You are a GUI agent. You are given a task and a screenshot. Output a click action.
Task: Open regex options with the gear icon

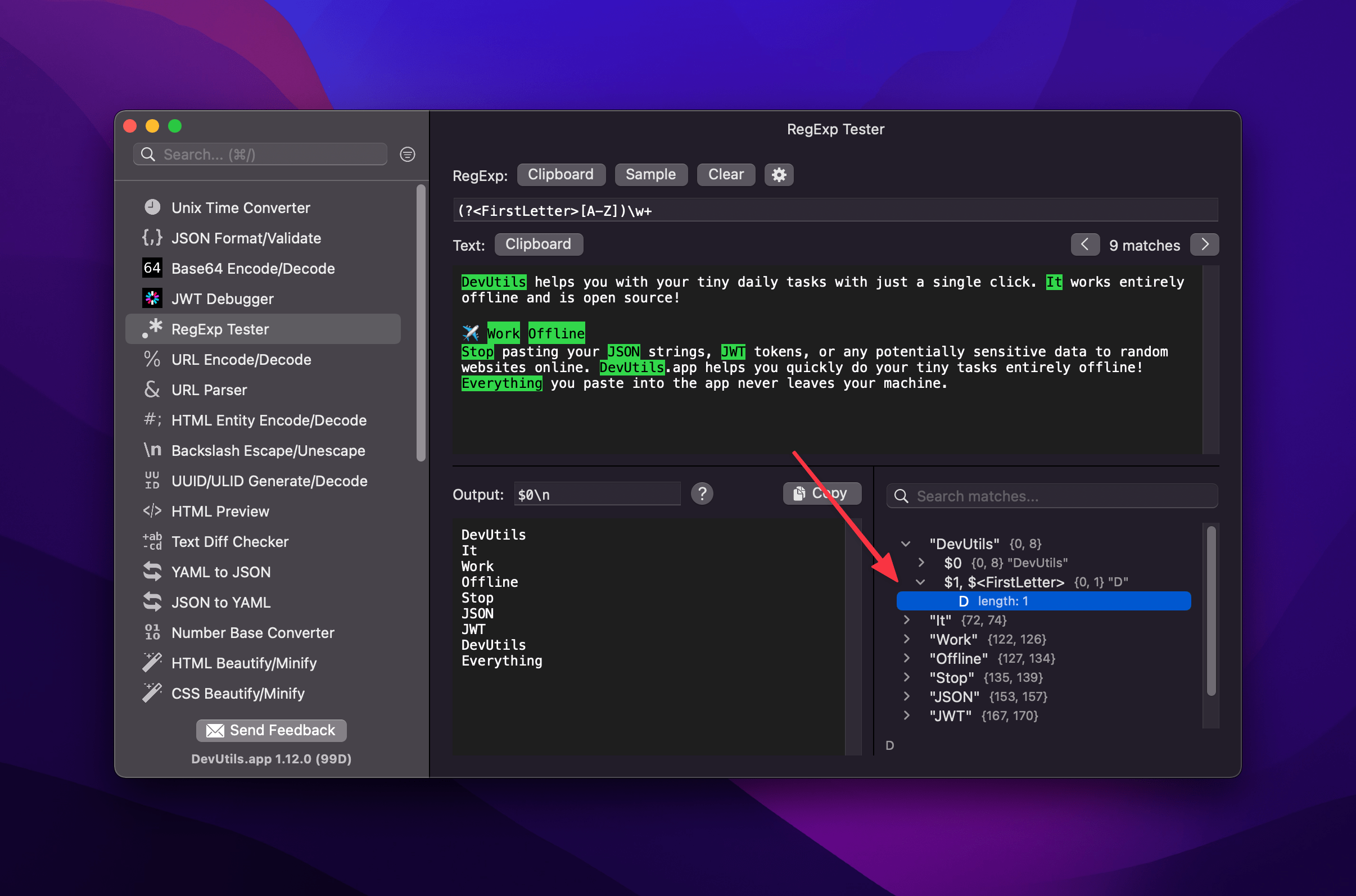778,174
